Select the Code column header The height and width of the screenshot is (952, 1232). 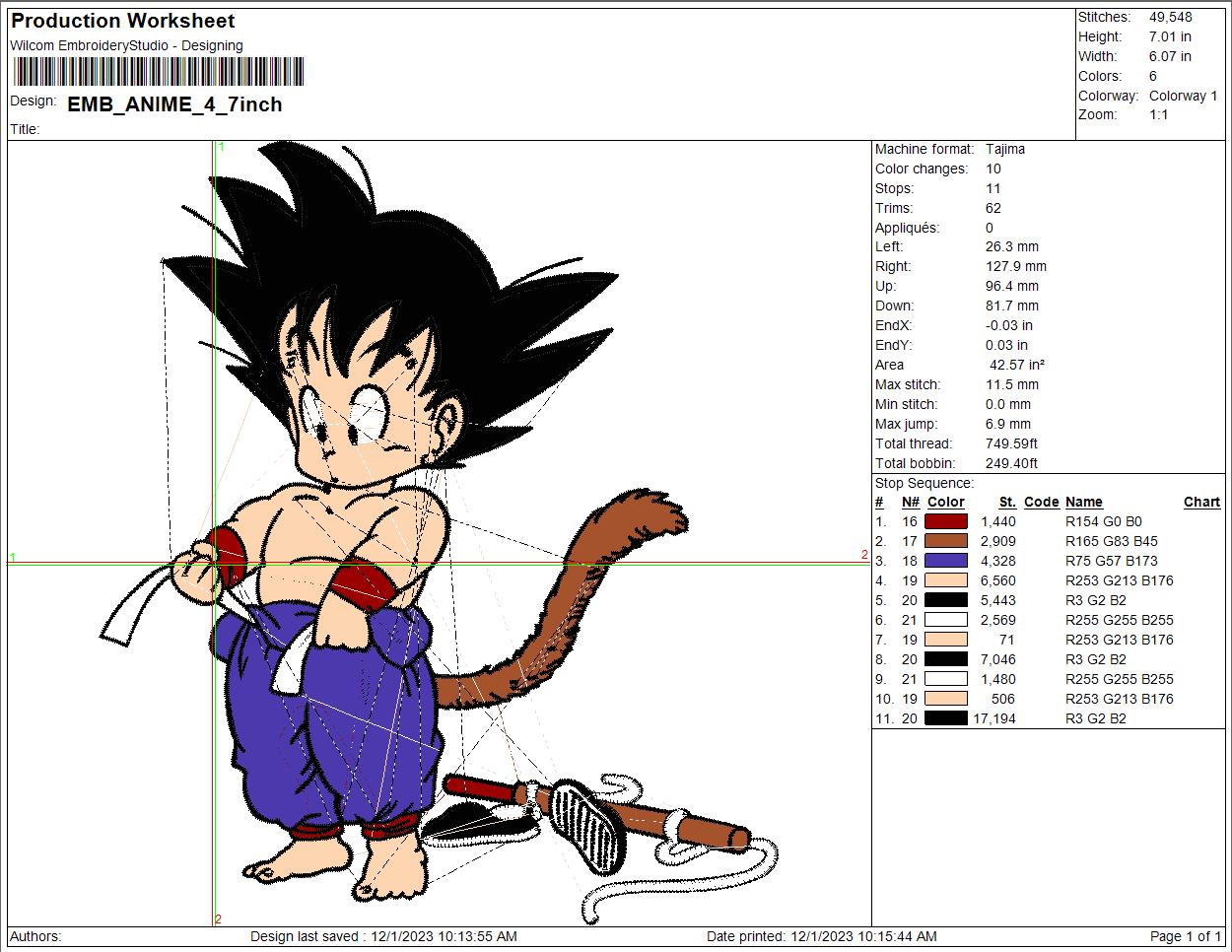pyautogui.click(x=1041, y=502)
